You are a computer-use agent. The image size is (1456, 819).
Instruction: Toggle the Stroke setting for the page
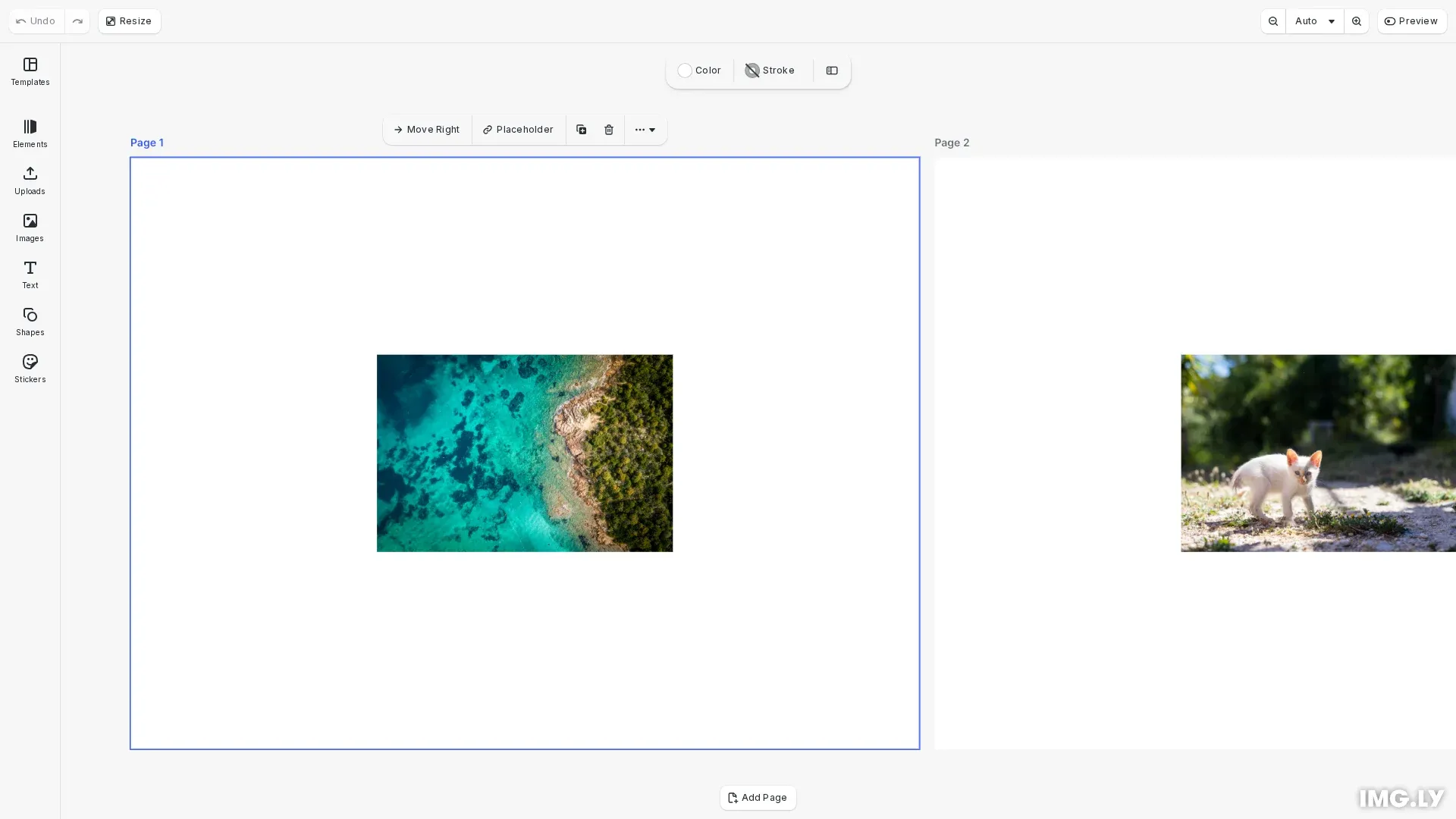[x=769, y=71]
